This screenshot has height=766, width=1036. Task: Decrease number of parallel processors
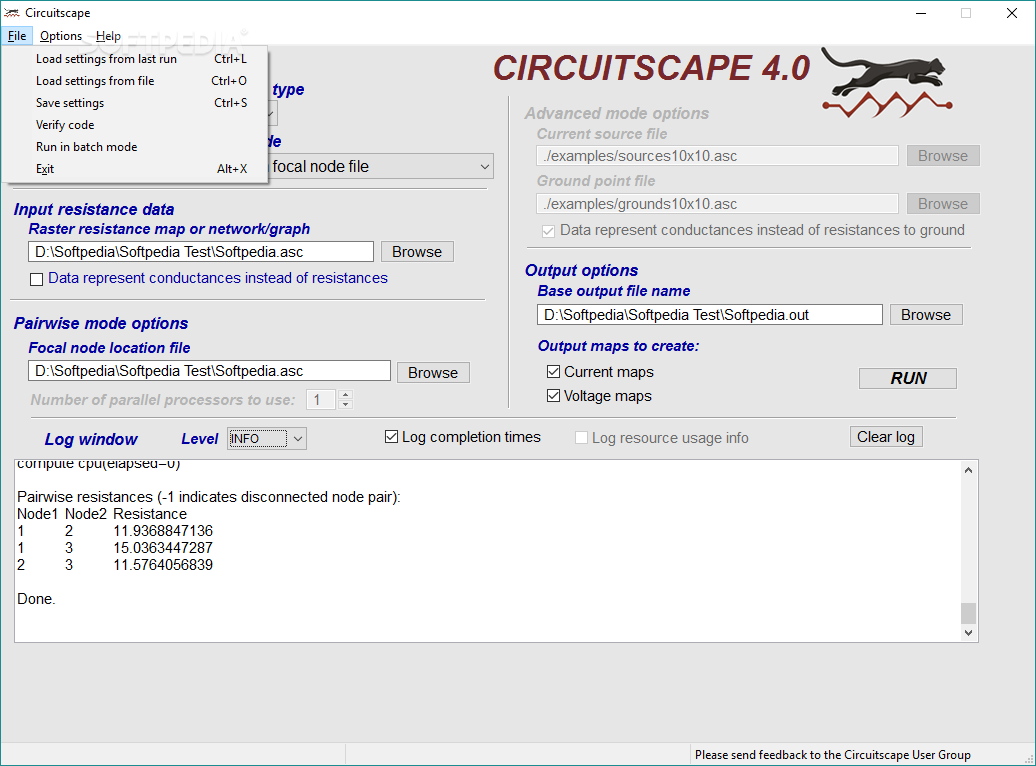click(345, 404)
